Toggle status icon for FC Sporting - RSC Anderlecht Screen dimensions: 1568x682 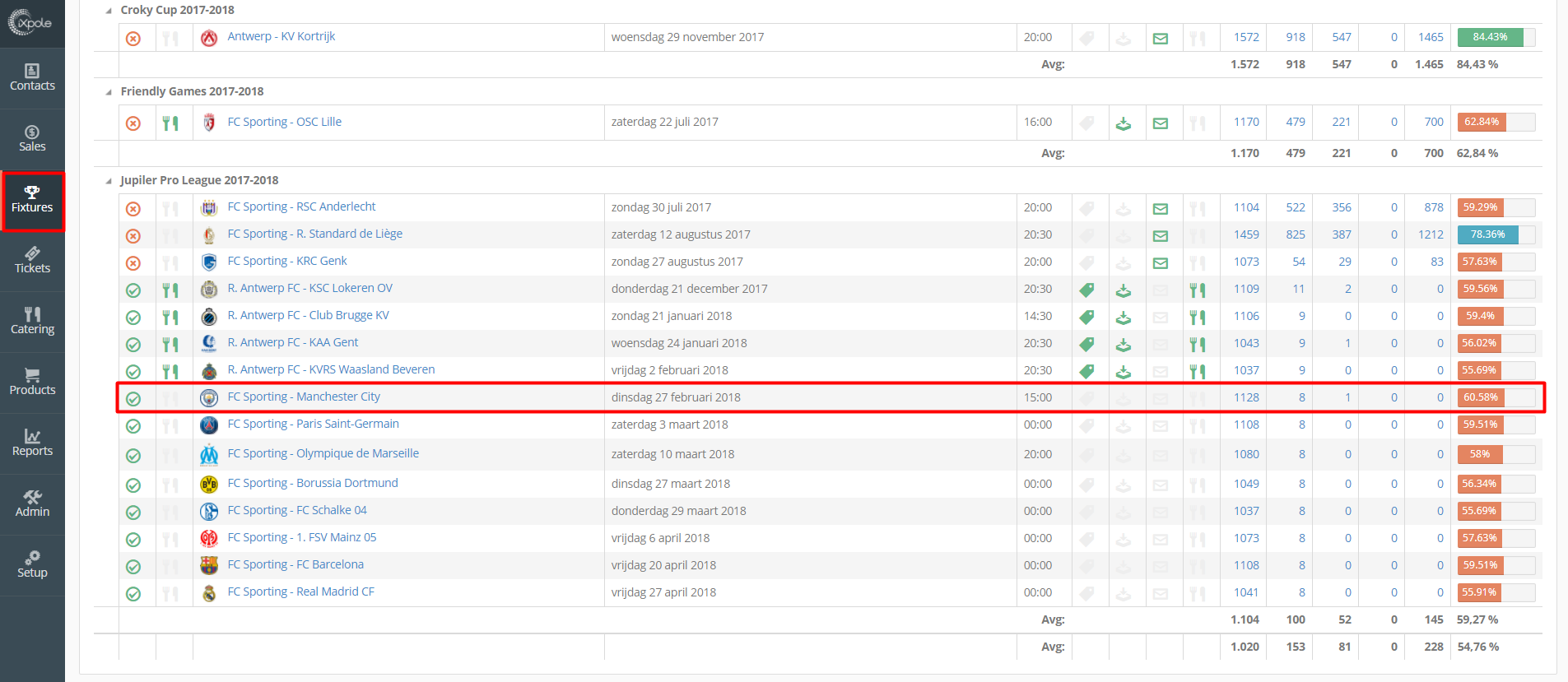point(133,209)
